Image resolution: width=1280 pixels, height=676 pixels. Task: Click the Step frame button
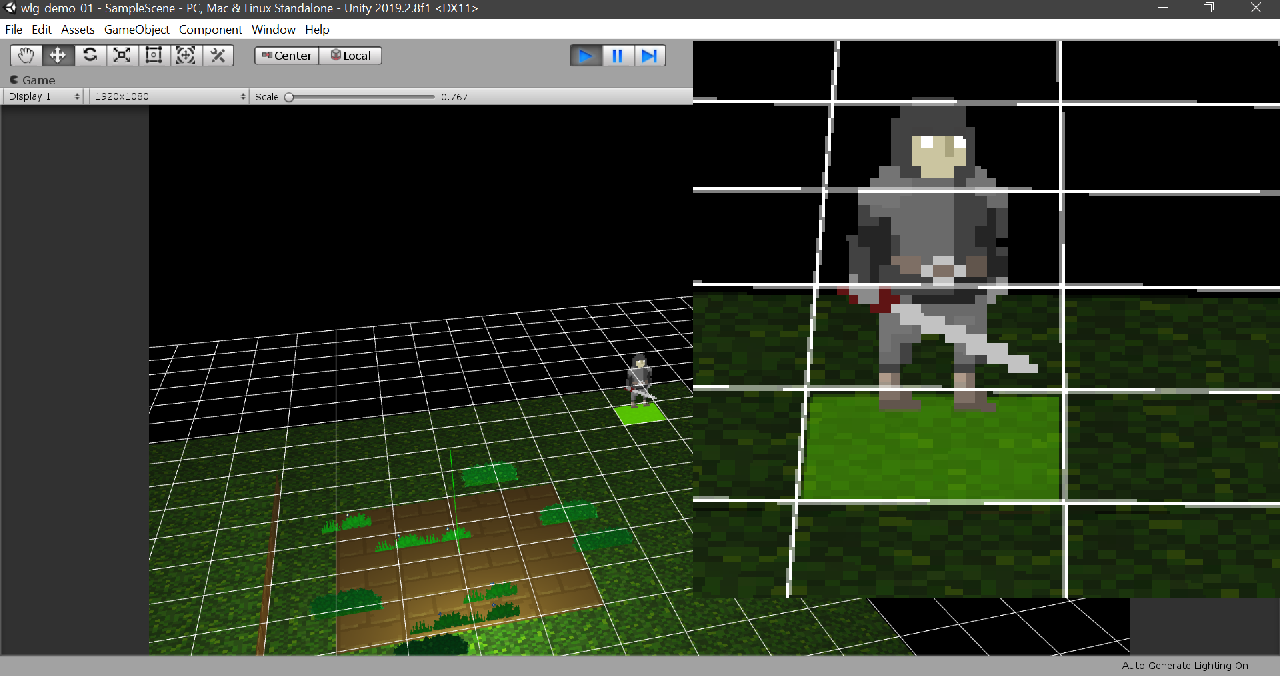pyautogui.click(x=649, y=55)
